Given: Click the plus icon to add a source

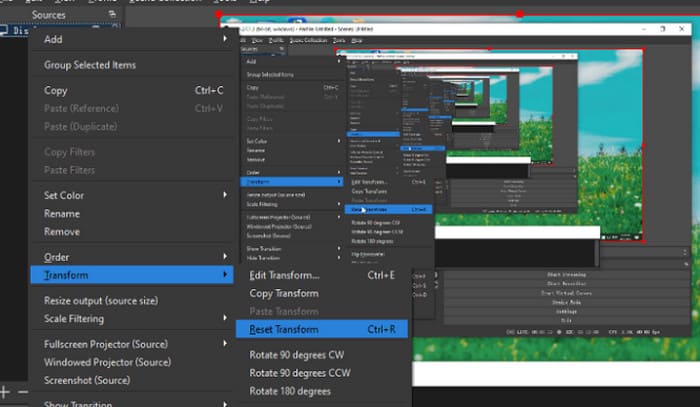Looking at the screenshot, I should click(x=5, y=392).
